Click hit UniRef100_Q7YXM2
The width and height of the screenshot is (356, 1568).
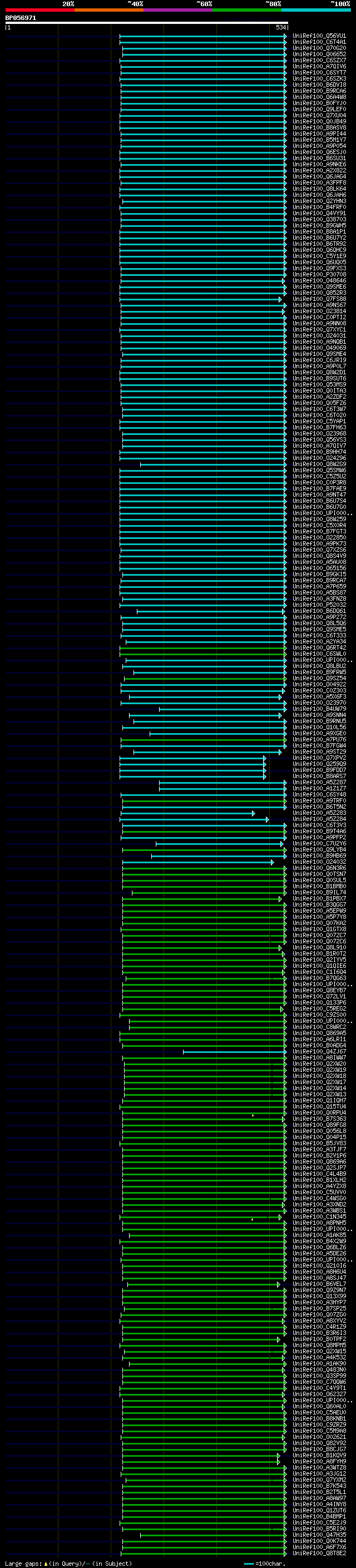[x=319, y=1480]
